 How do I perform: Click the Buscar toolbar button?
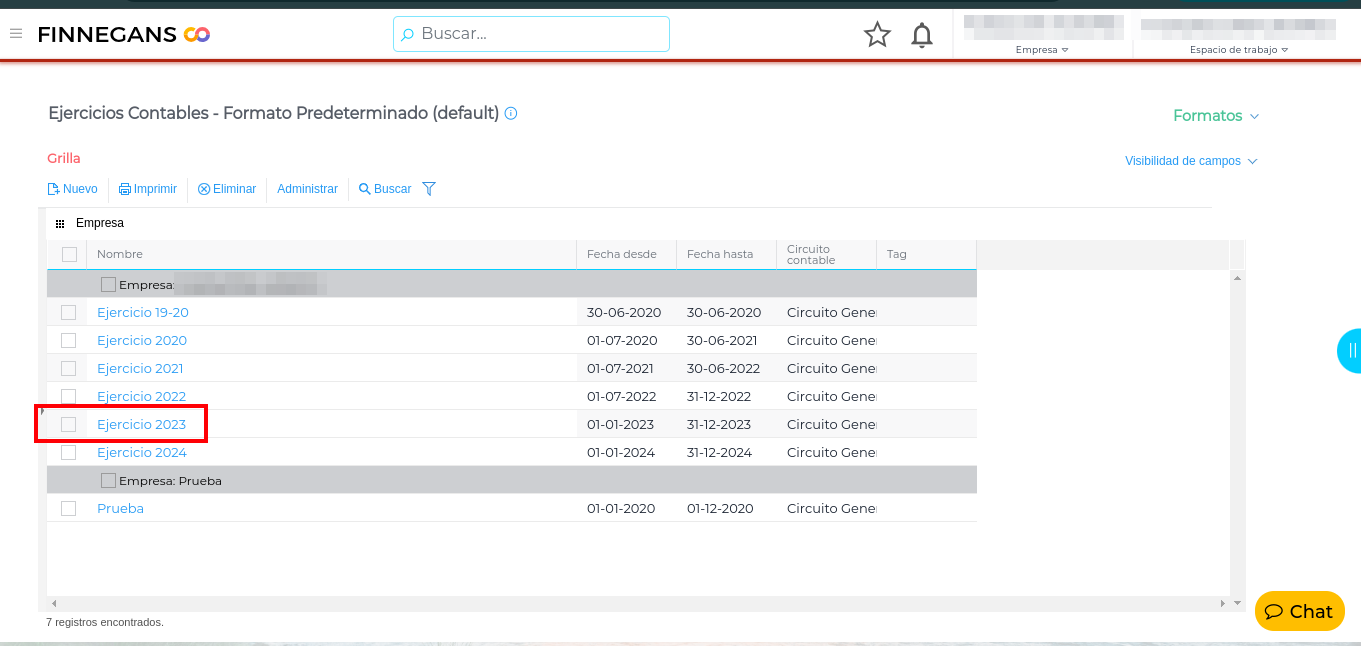point(385,189)
